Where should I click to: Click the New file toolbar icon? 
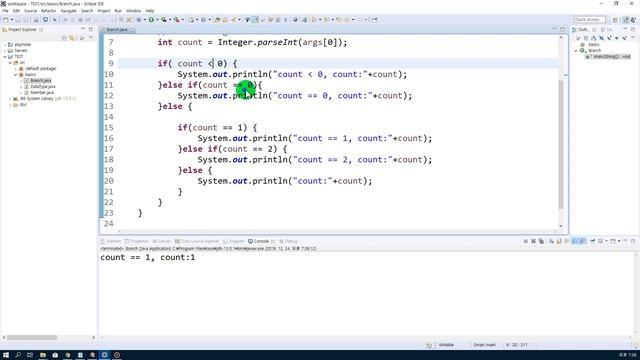(x=6, y=20)
